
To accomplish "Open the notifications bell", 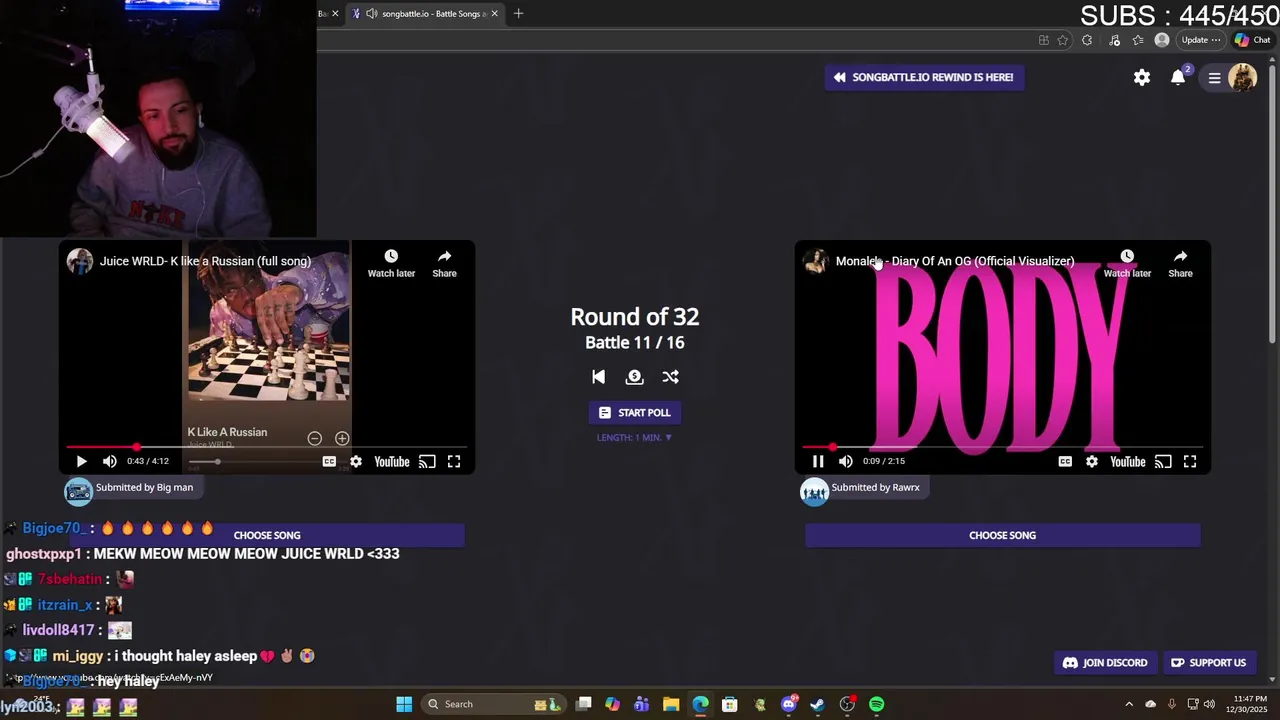I will click(x=1178, y=77).
